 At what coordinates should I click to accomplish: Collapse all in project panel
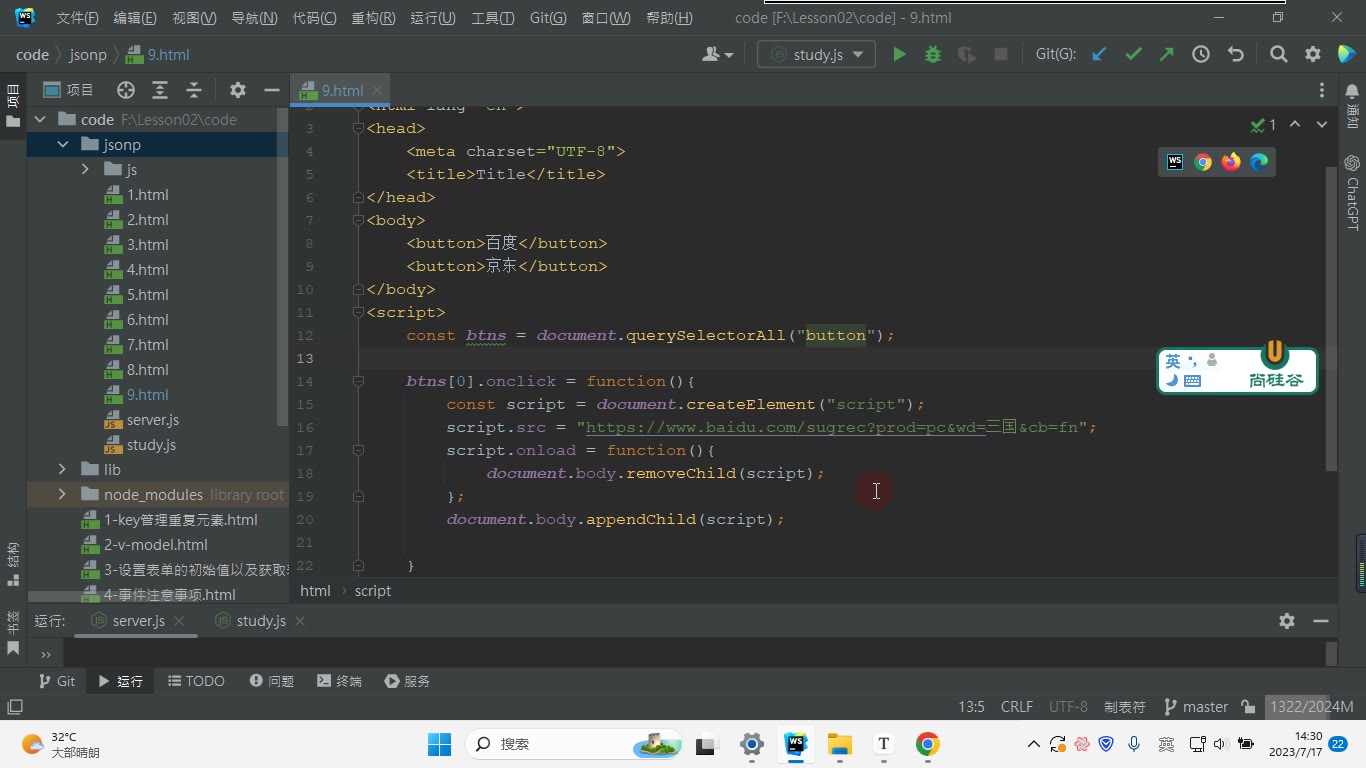tap(194, 90)
